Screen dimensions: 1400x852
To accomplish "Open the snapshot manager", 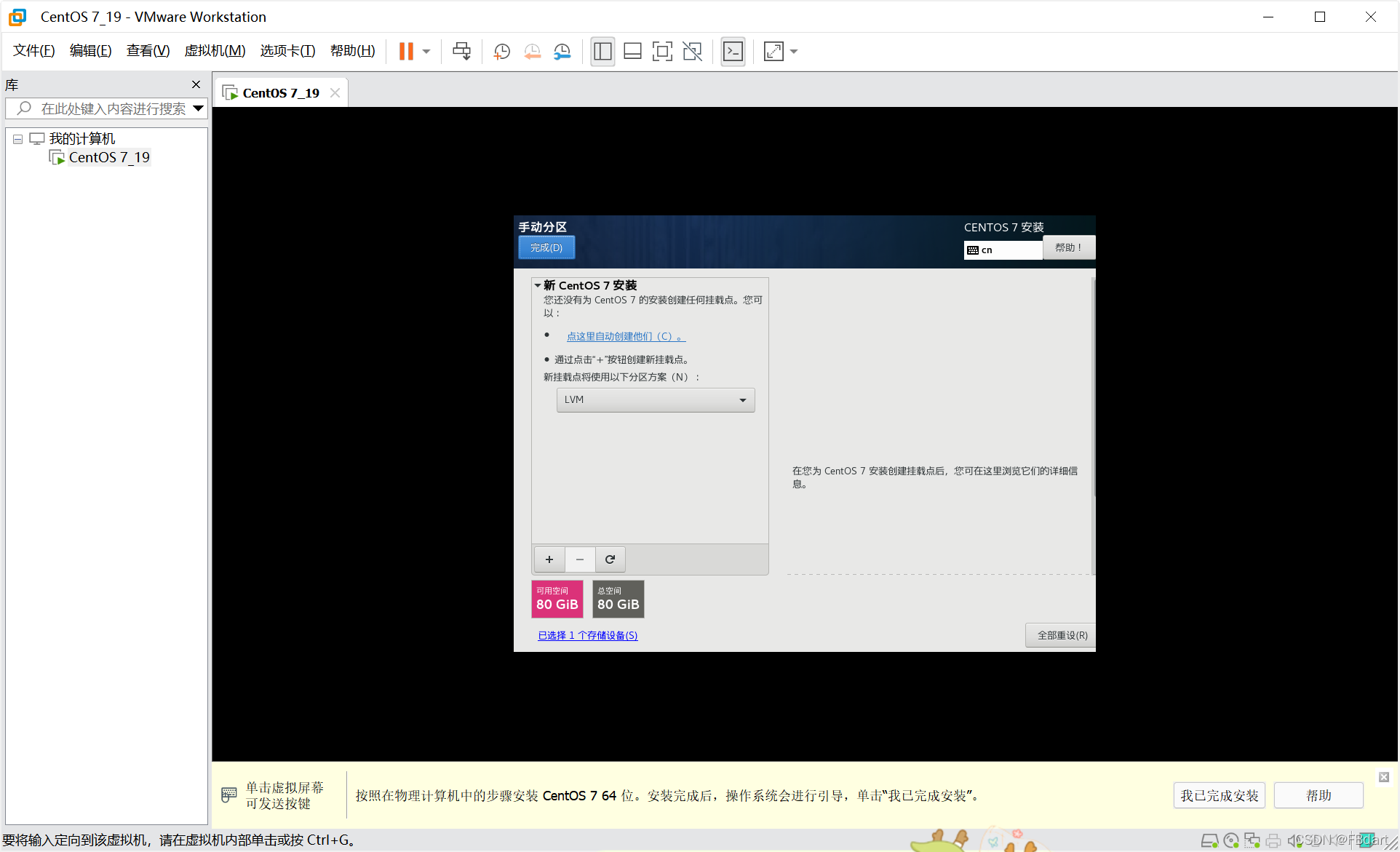I will pyautogui.click(x=562, y=51).
